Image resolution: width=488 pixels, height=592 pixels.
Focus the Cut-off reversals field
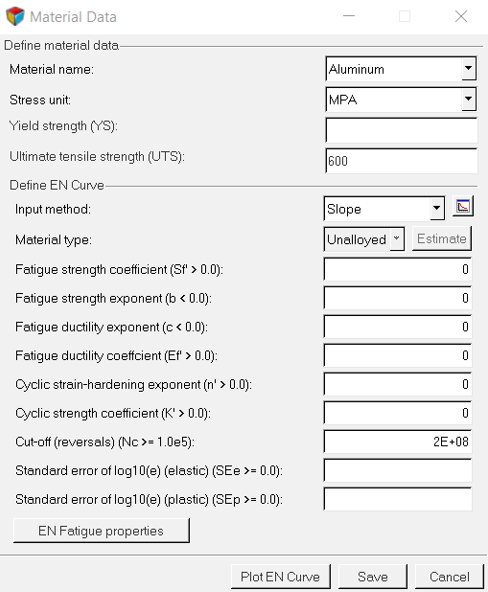397,441
